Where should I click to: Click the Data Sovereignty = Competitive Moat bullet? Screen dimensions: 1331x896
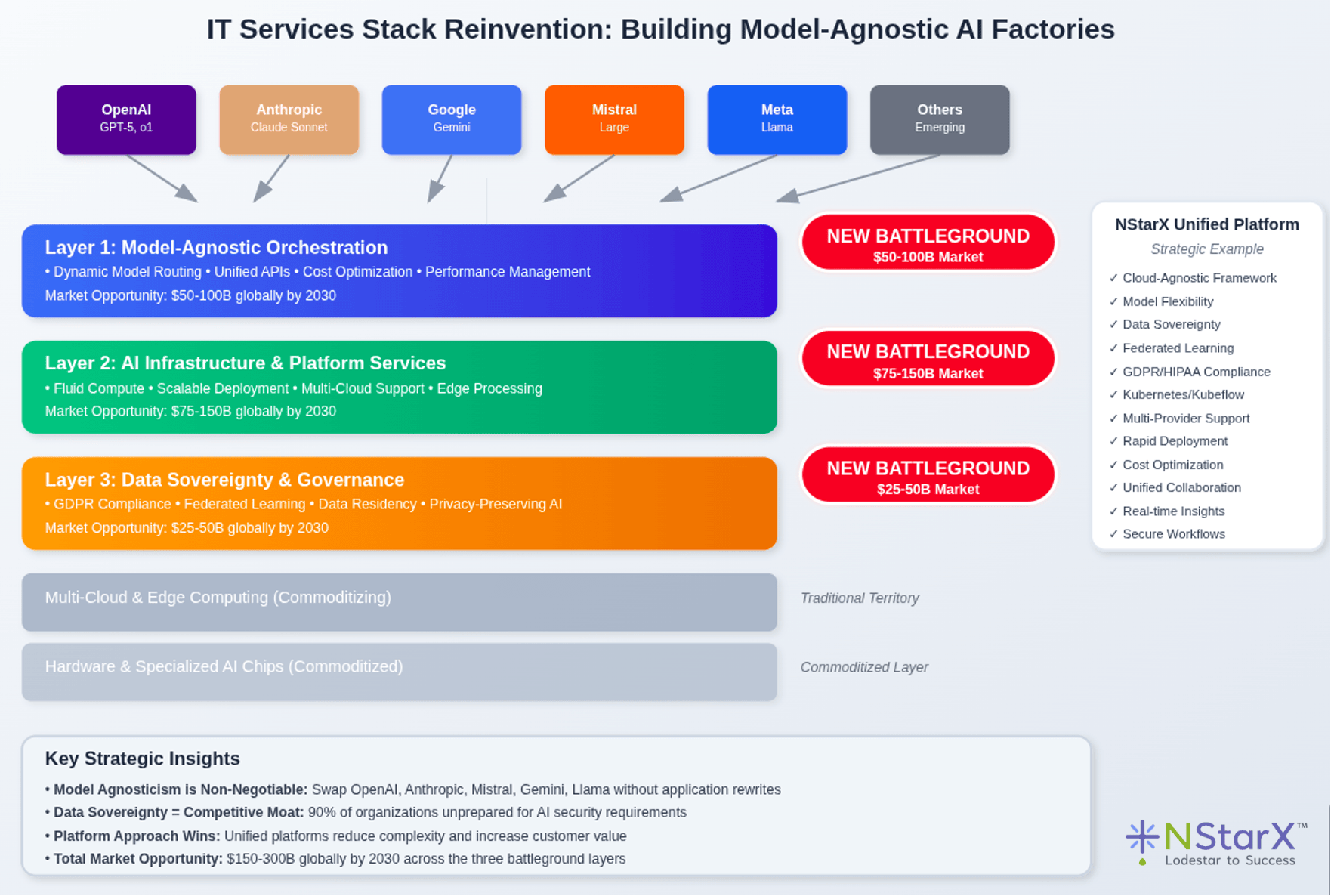(x=366, y=812)
